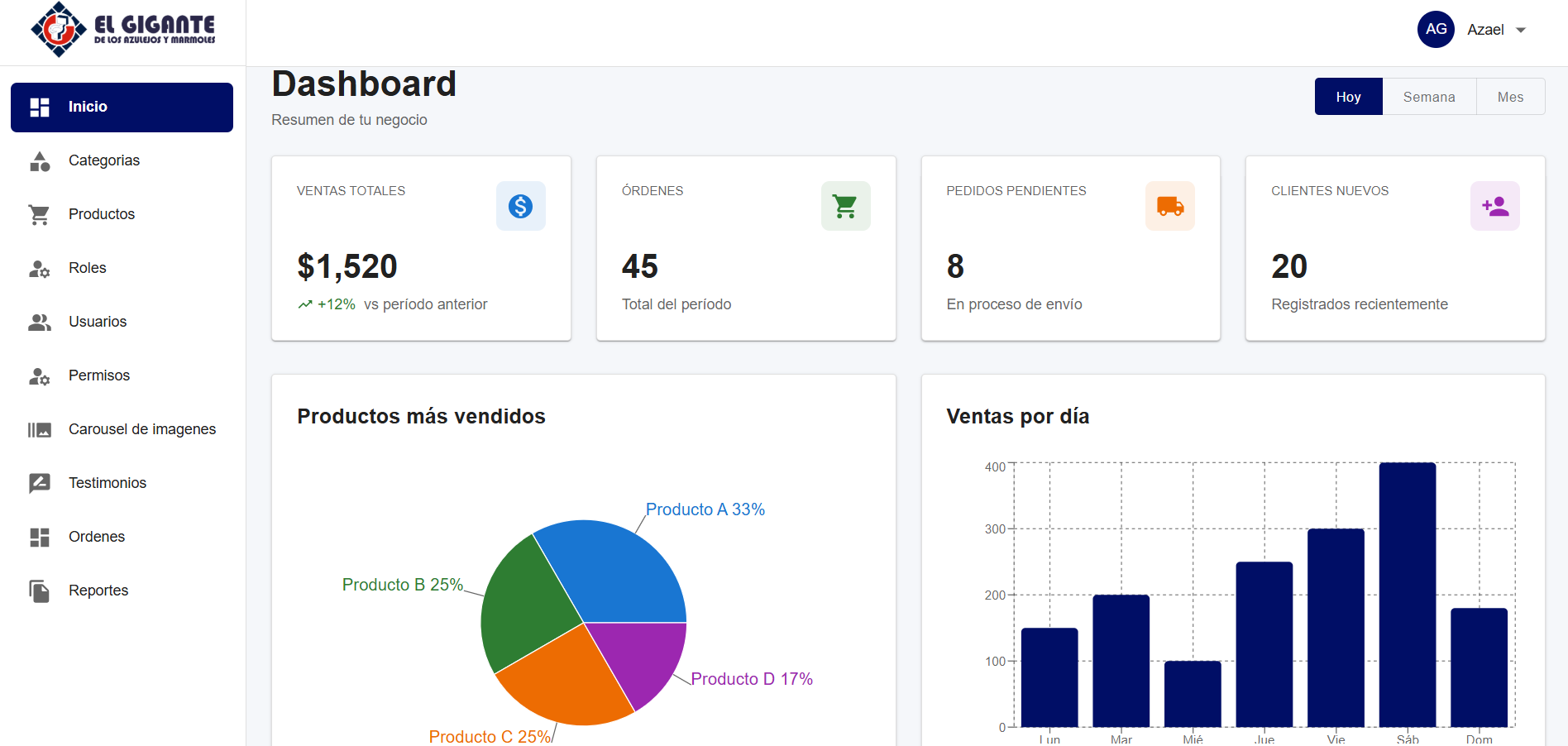Expand the AG avatar profile menu

point(1436,29)
